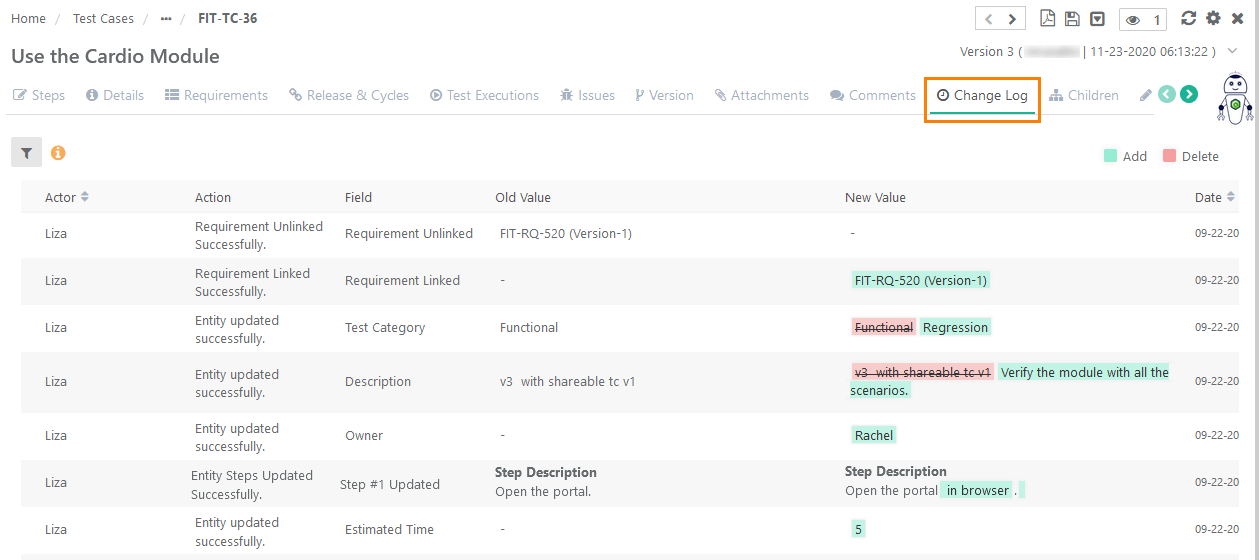
Task: Export test case as PDF
Action: pos(1048,19)
